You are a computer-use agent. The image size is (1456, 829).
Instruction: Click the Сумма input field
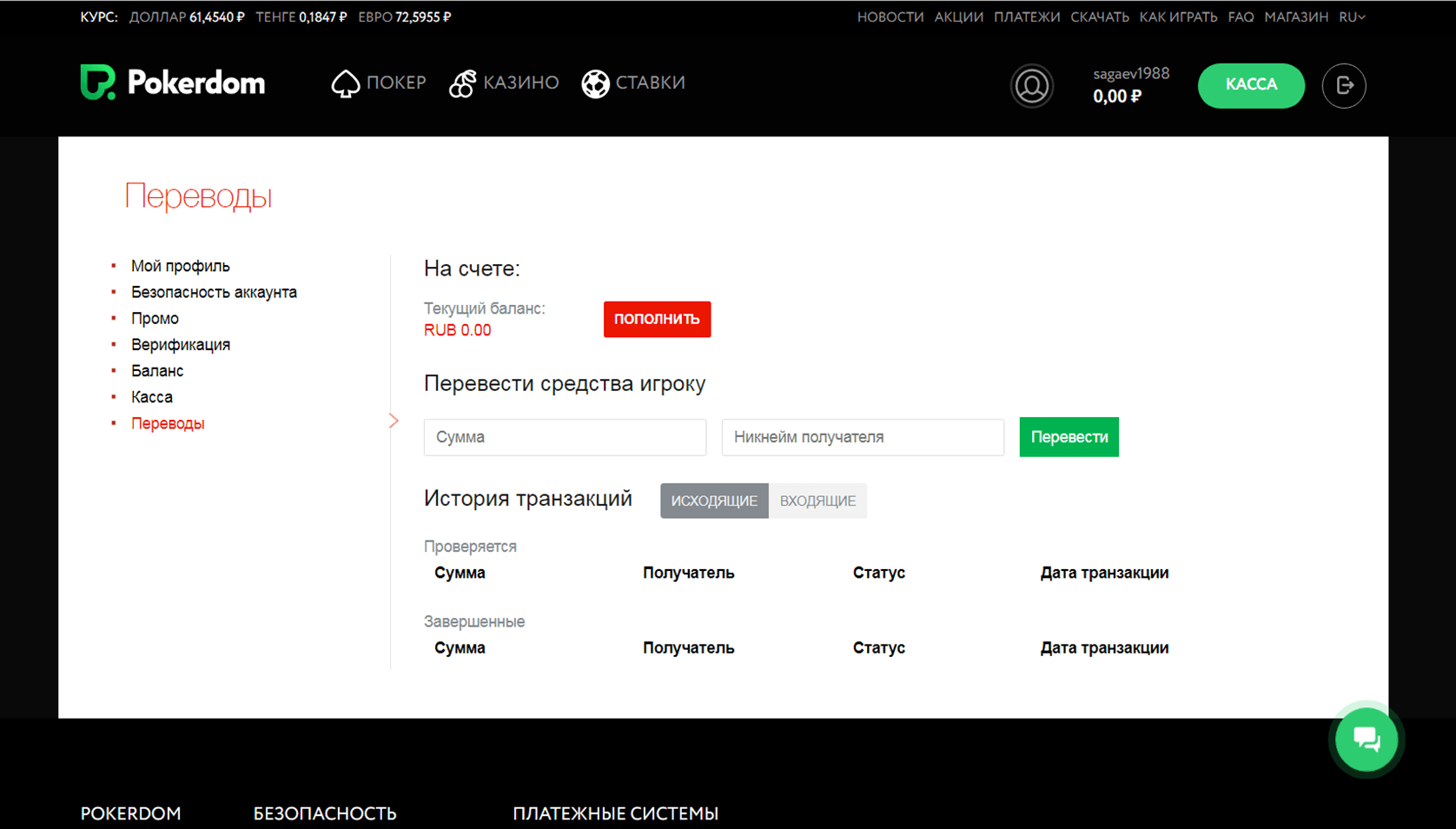coord(565,437)
